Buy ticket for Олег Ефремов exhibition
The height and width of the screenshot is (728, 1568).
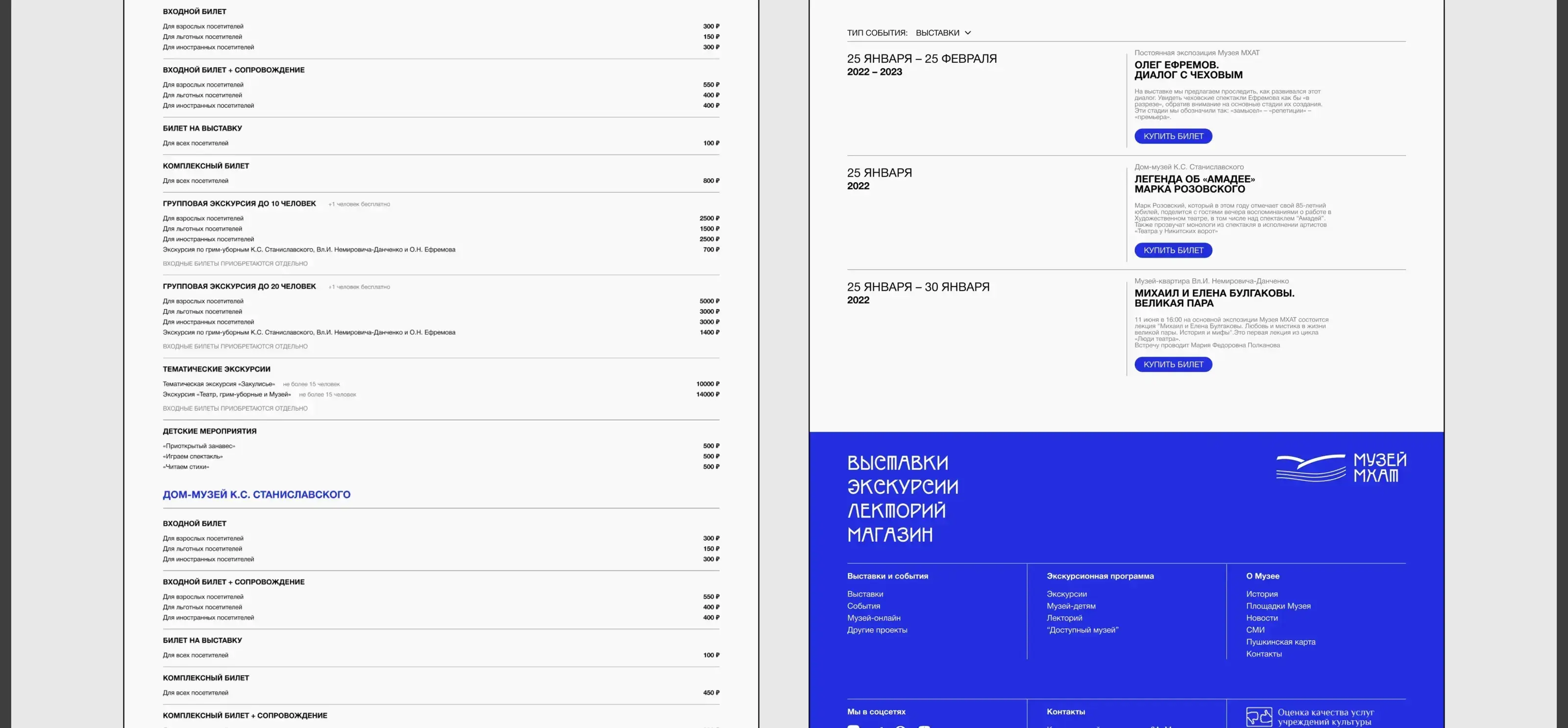[x=1173, y=136]
